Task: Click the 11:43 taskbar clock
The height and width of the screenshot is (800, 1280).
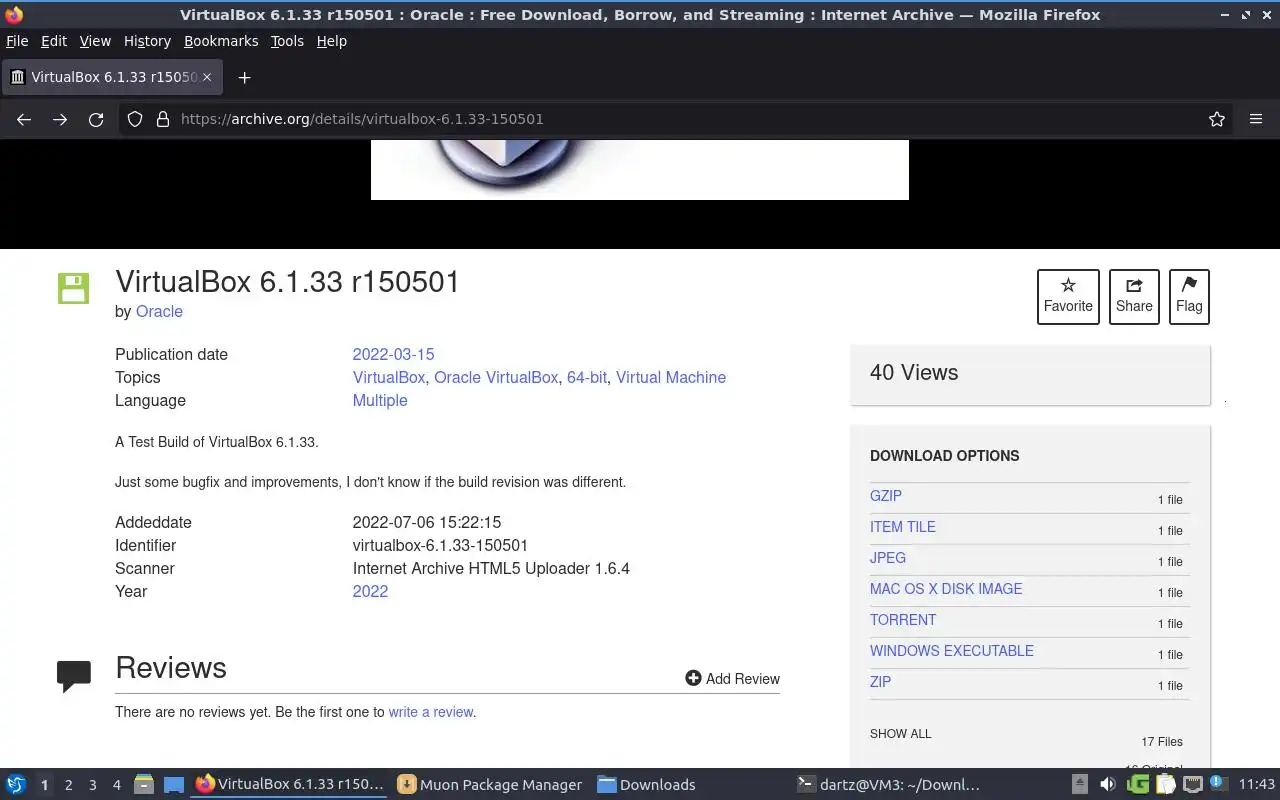Action: pos(1257,785)
